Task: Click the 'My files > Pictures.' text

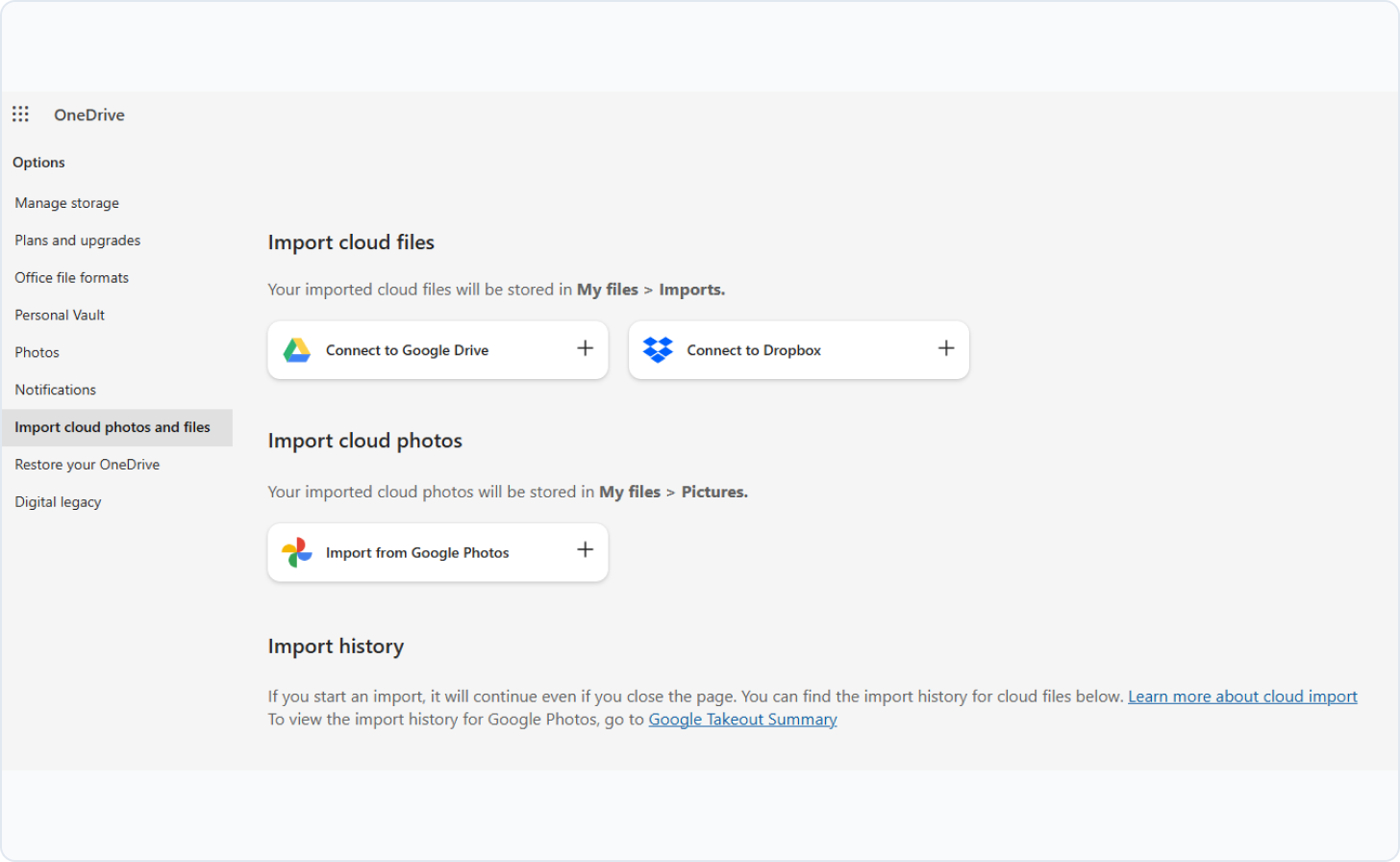Action: pos(673,492)
